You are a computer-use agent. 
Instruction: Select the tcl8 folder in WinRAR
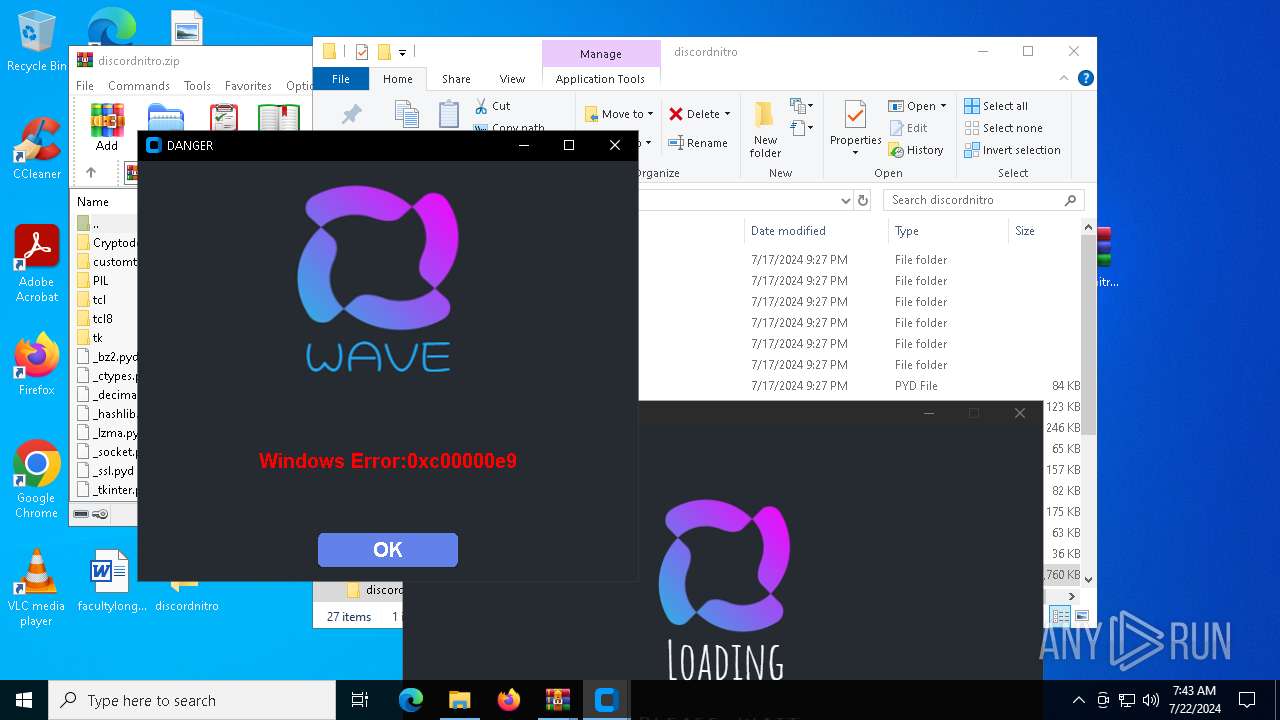tap(105, 319)
